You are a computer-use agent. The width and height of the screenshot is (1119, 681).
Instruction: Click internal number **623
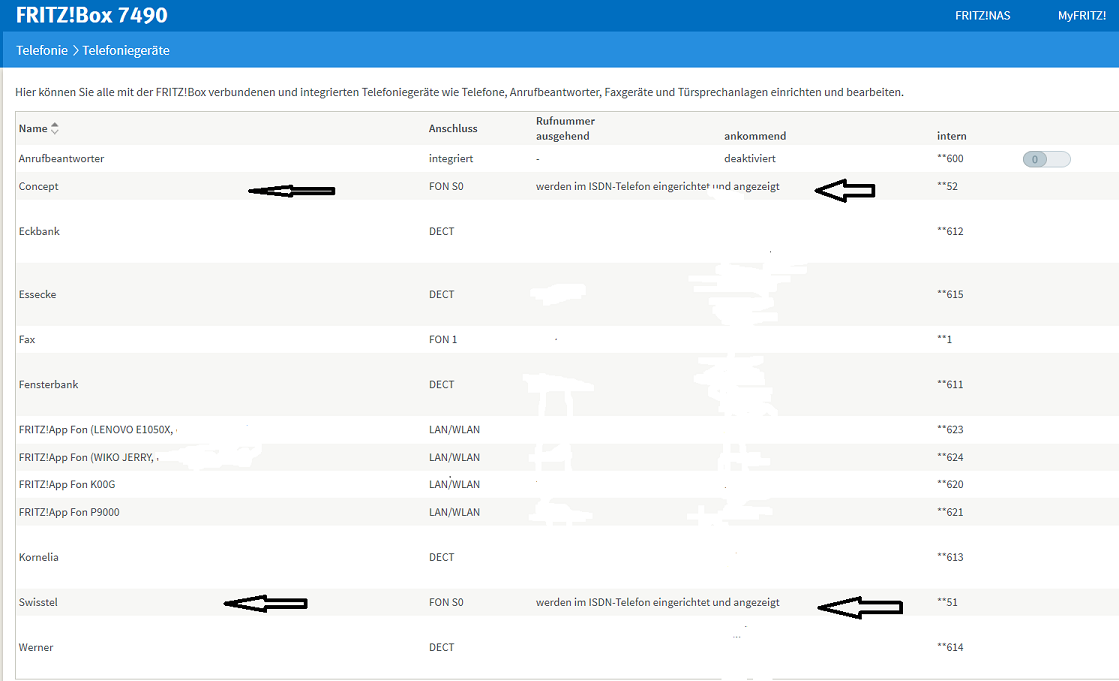pos(950,429)
